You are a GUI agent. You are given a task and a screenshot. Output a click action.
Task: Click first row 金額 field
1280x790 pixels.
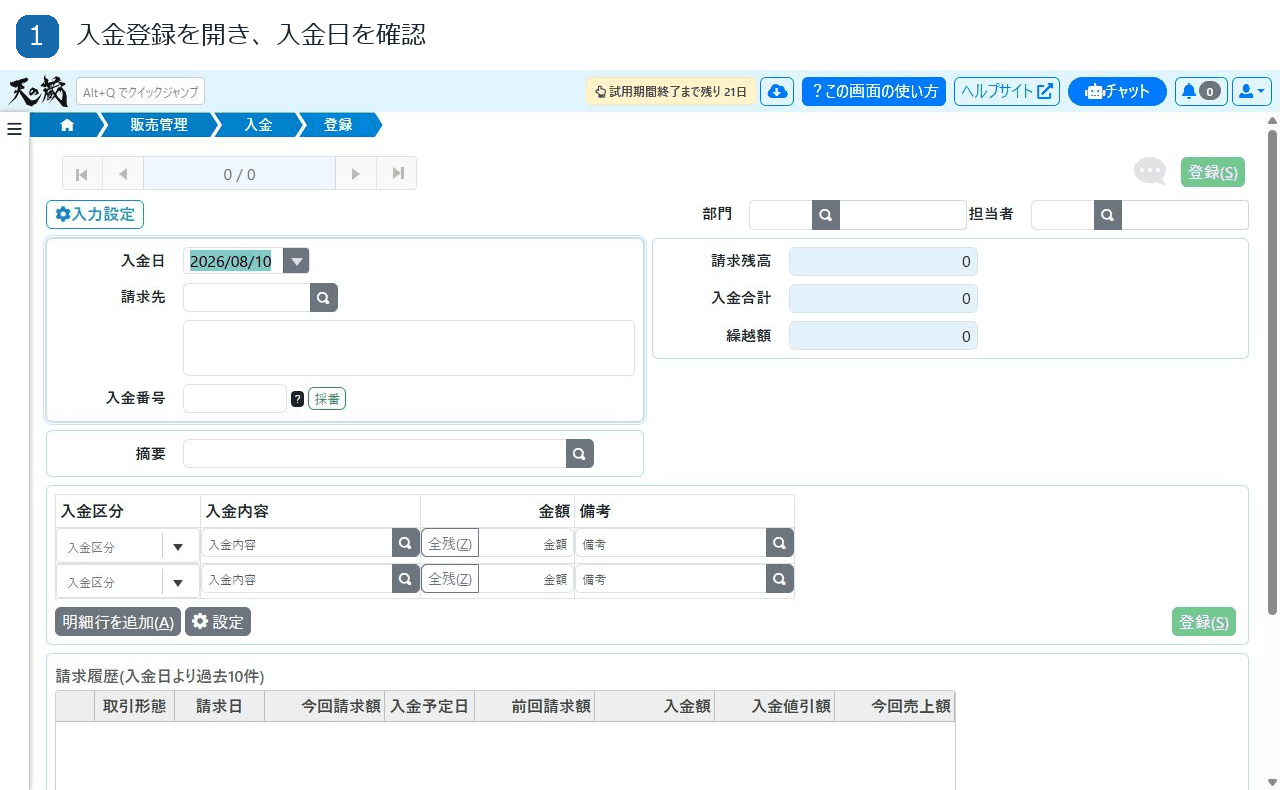(526, 543)
